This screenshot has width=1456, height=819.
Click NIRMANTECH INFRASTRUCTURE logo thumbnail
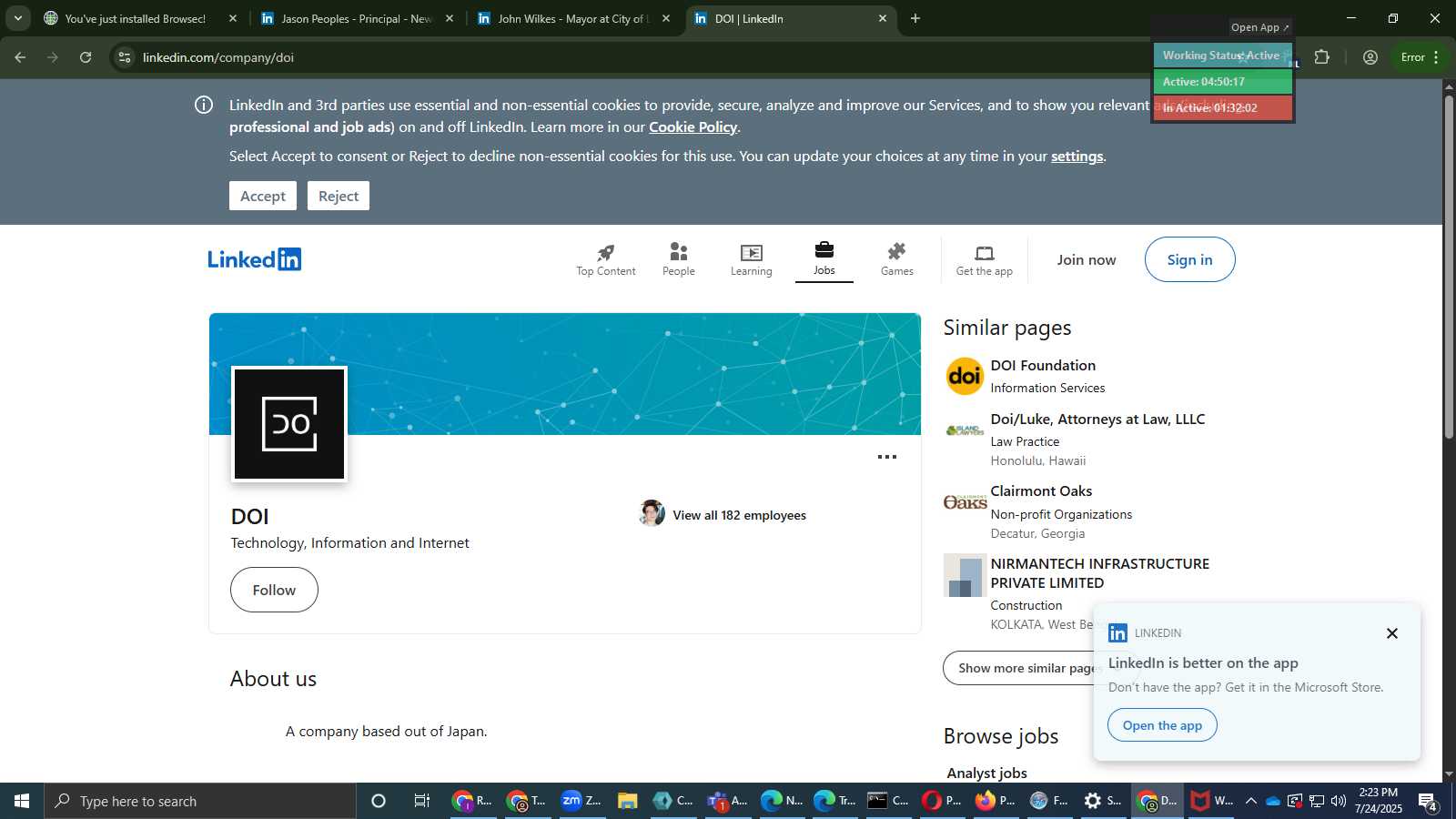tap(965, 575)
